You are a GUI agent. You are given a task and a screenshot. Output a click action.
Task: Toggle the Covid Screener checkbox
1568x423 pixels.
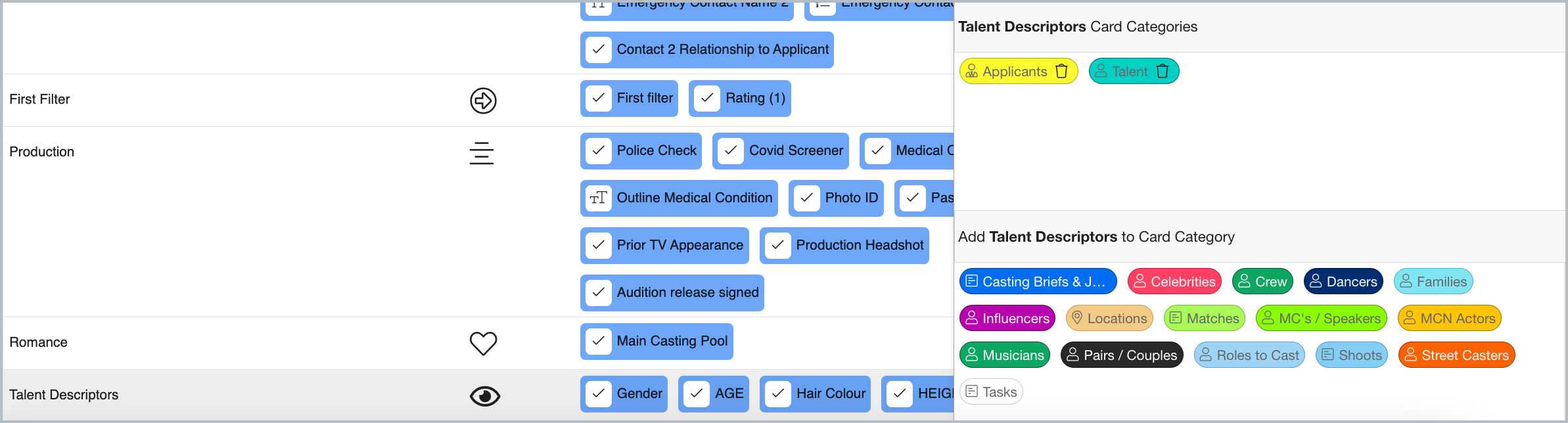click(x=731, y=150)
